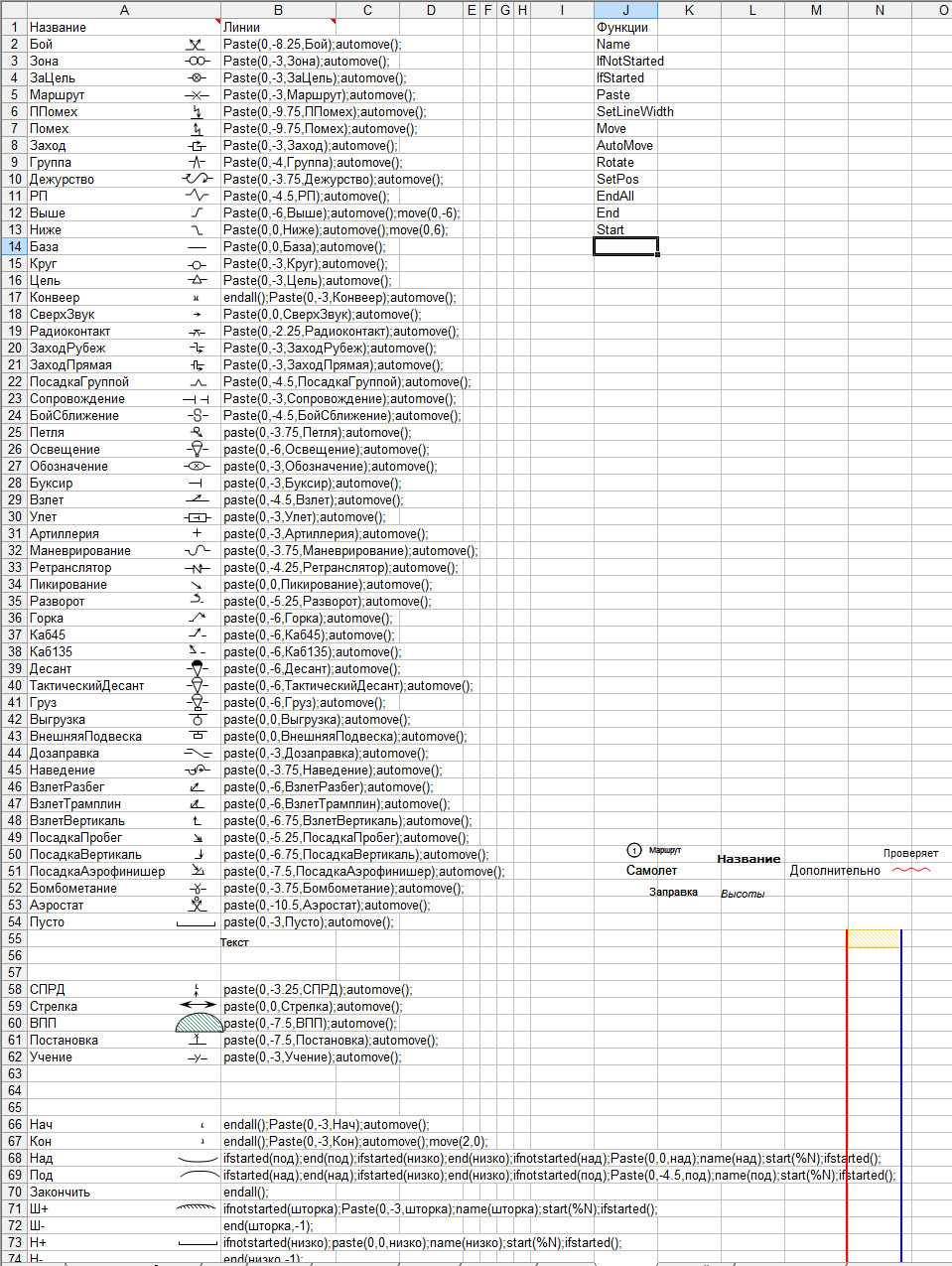Select the Круг symbol in row 15

click(197, 264)
